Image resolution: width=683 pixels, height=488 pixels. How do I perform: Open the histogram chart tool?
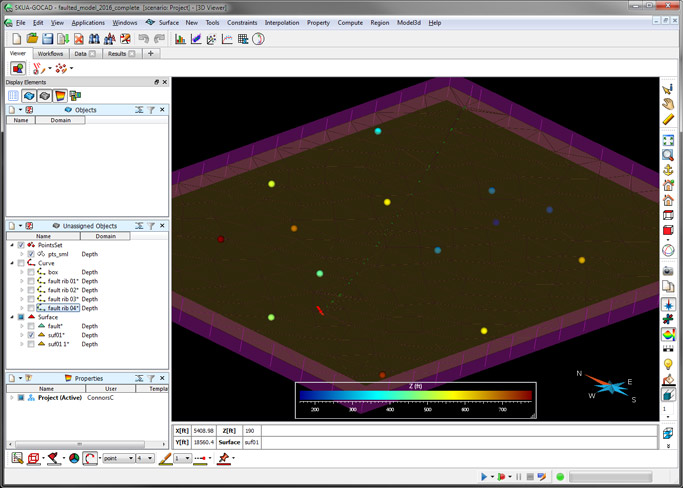tap(180, 39)
